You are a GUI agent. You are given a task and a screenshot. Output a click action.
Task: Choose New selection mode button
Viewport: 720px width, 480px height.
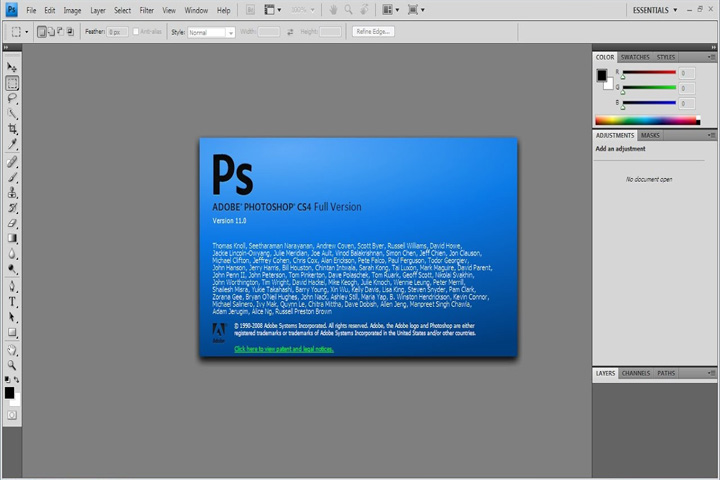(x=42, y=32)
